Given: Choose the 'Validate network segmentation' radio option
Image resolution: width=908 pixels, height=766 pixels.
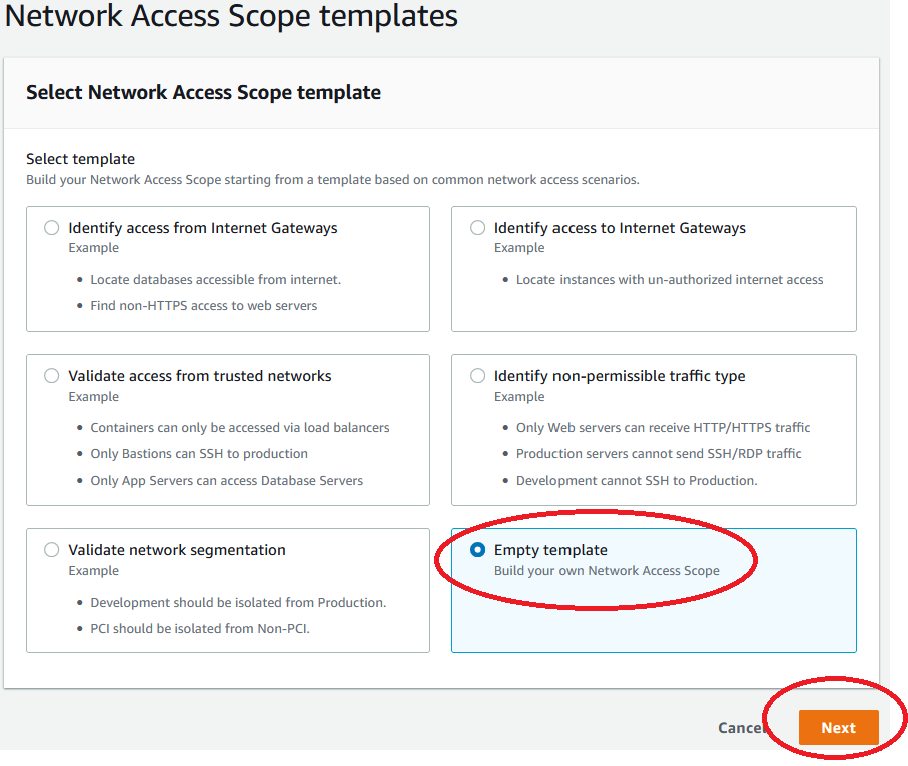Looking at the screenshot, I should (x=51, y=549).
